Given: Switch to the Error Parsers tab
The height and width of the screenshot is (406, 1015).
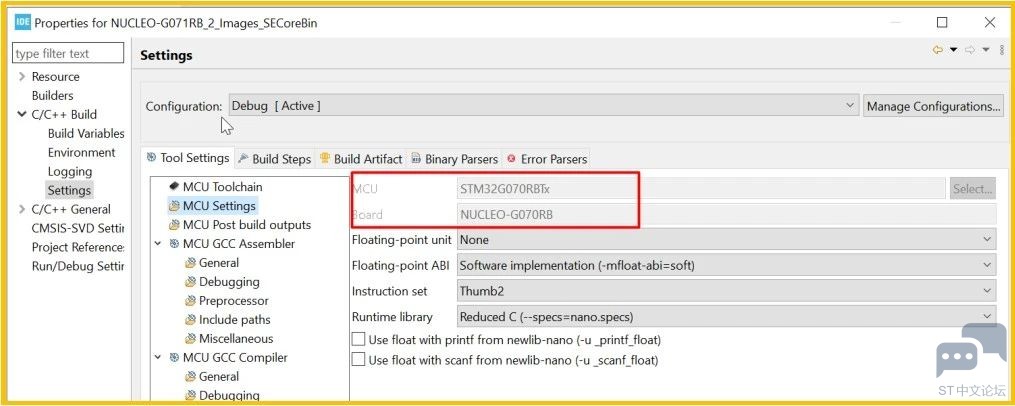Looking at the screenshot, I should [547, 159].
